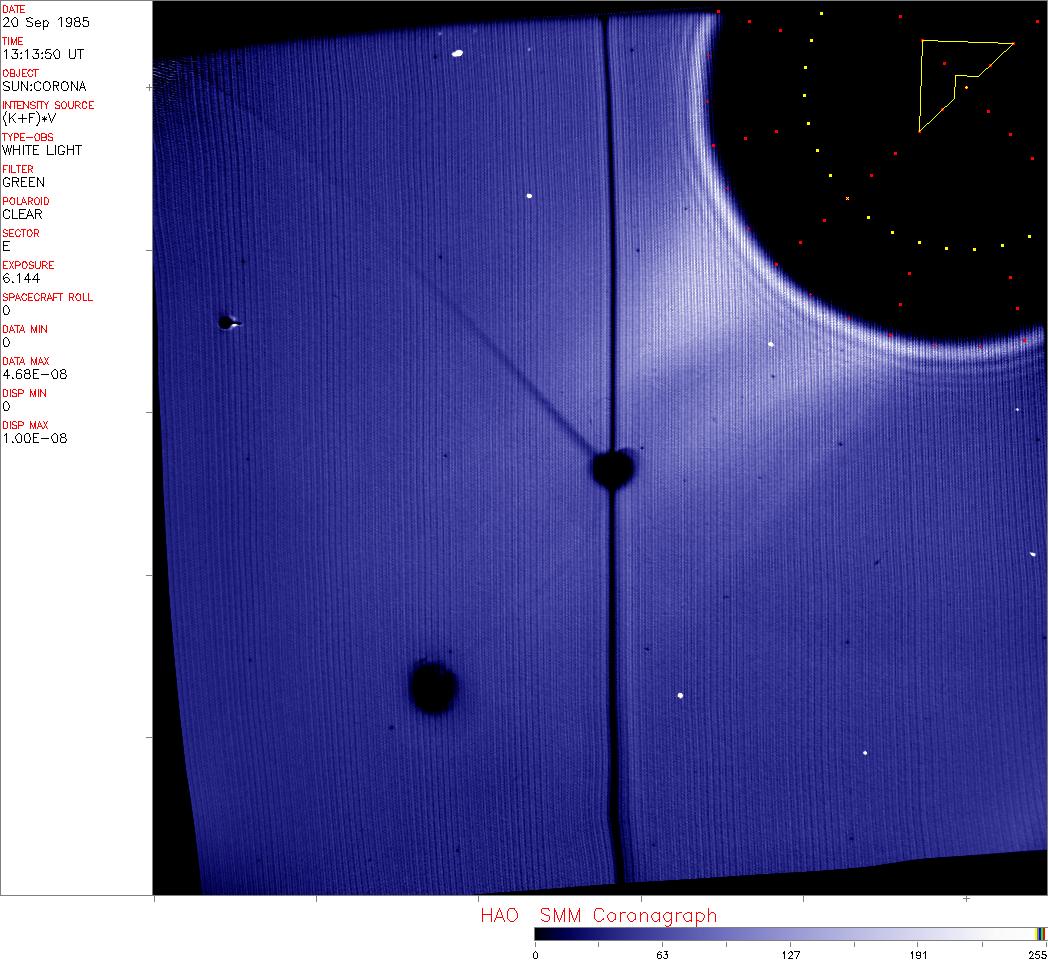Click the 127 tick label on color bar
1048x960 pixels.
(791, 955)
